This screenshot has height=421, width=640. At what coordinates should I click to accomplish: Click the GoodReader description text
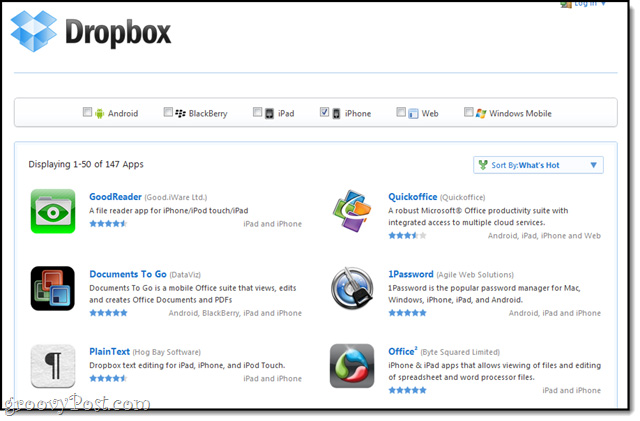(169, 211)
